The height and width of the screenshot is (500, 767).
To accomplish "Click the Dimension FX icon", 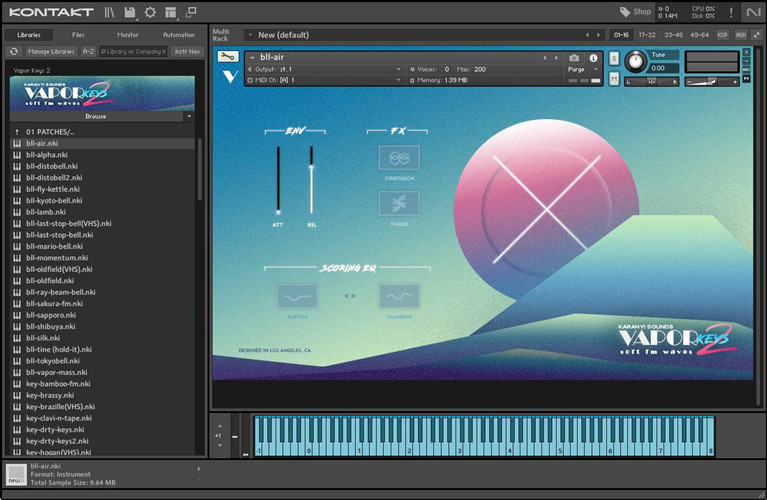I will (399, 158).
